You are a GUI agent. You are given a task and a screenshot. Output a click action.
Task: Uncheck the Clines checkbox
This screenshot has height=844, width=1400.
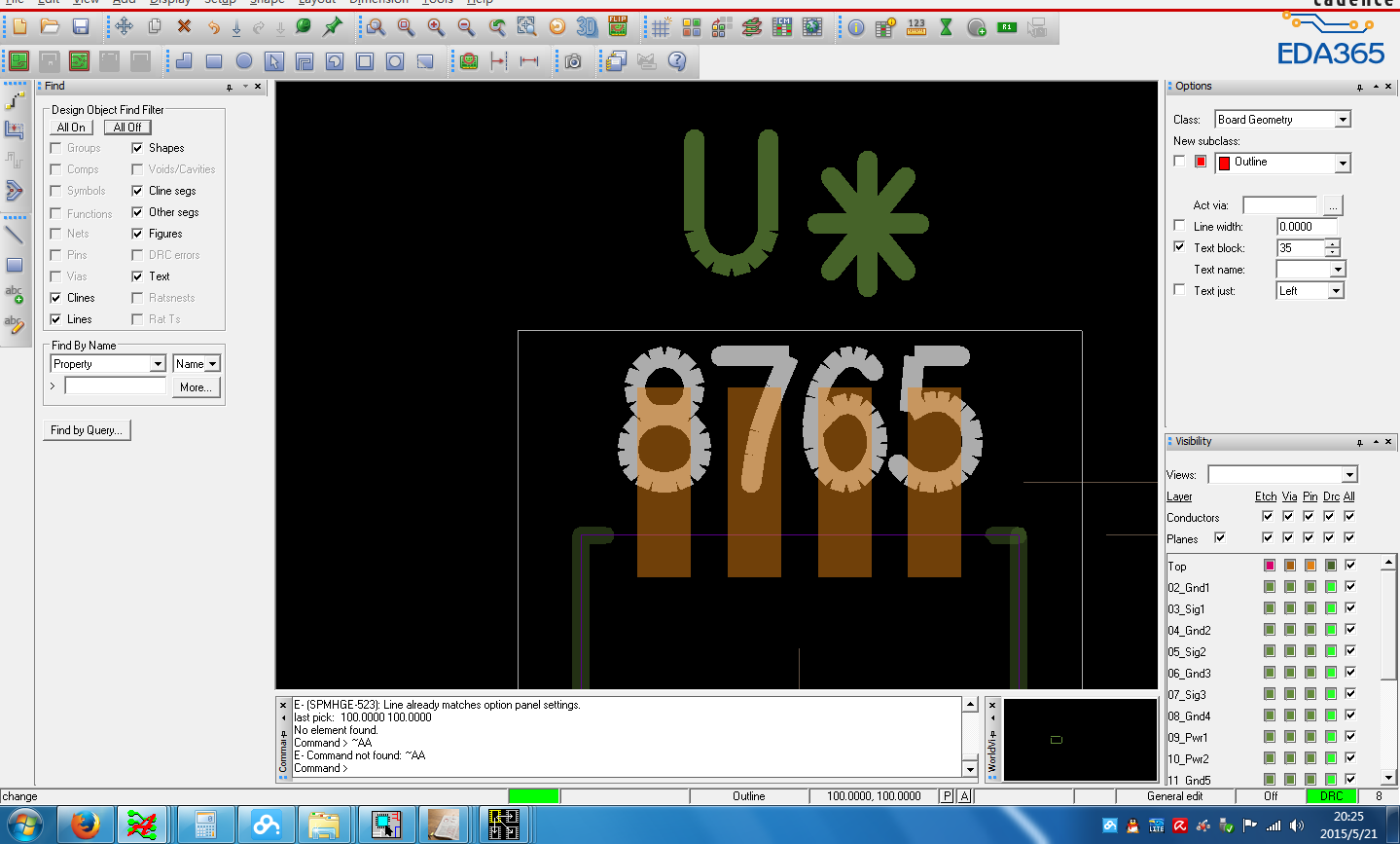55,298
